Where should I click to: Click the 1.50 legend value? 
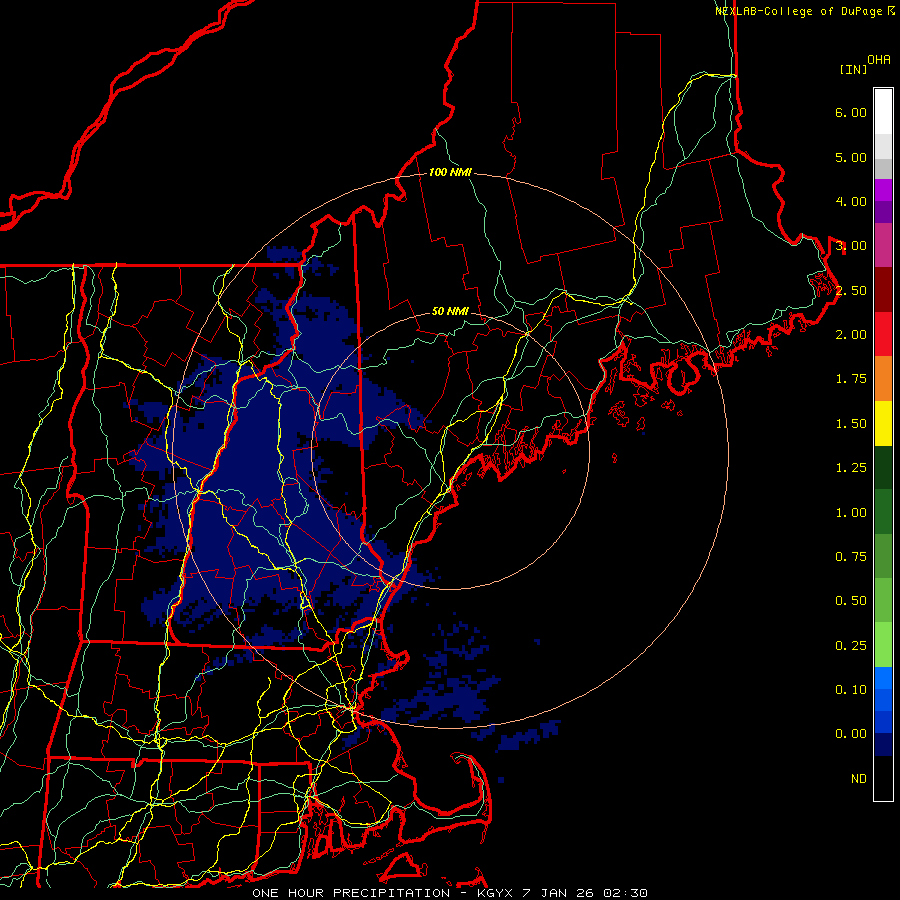(x=851, y=424)
